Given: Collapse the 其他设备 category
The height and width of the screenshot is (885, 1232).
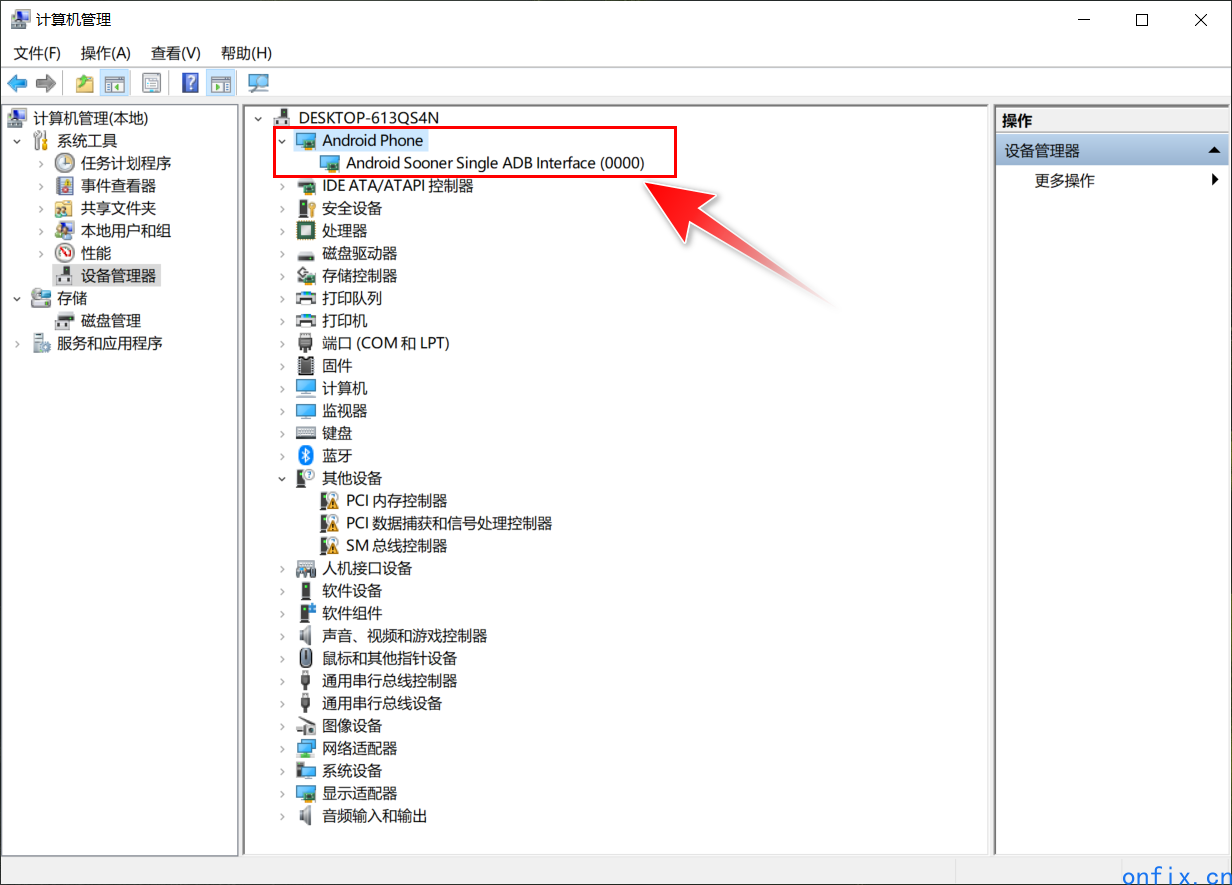Looking at the screenshot, I should tap(282, 479).
